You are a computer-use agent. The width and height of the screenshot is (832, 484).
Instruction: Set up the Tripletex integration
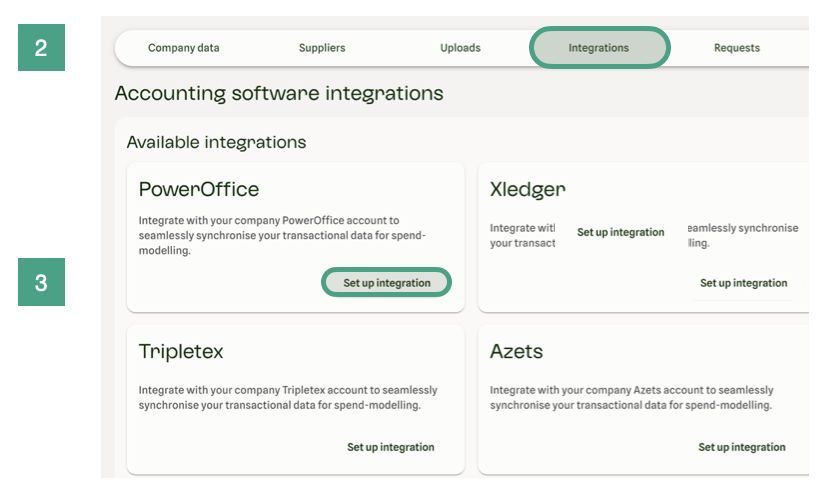[x=391, y=447]
